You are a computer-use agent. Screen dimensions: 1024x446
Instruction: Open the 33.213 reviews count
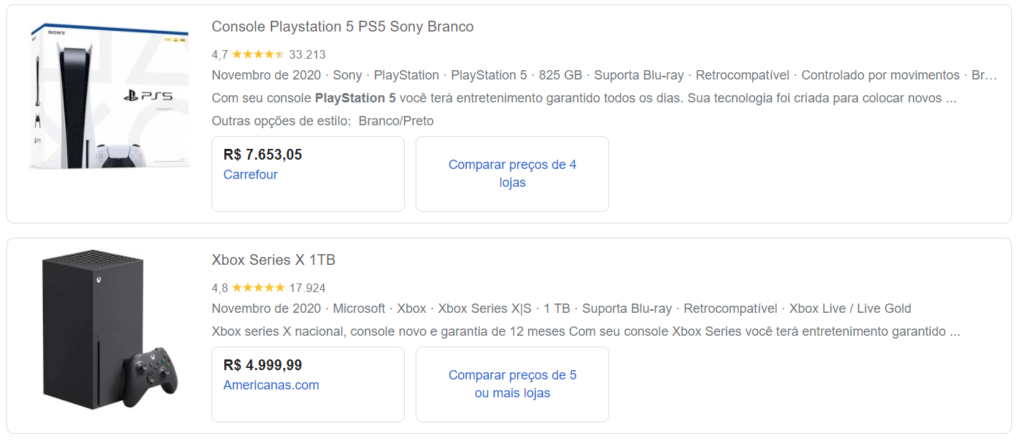(307, 54)
